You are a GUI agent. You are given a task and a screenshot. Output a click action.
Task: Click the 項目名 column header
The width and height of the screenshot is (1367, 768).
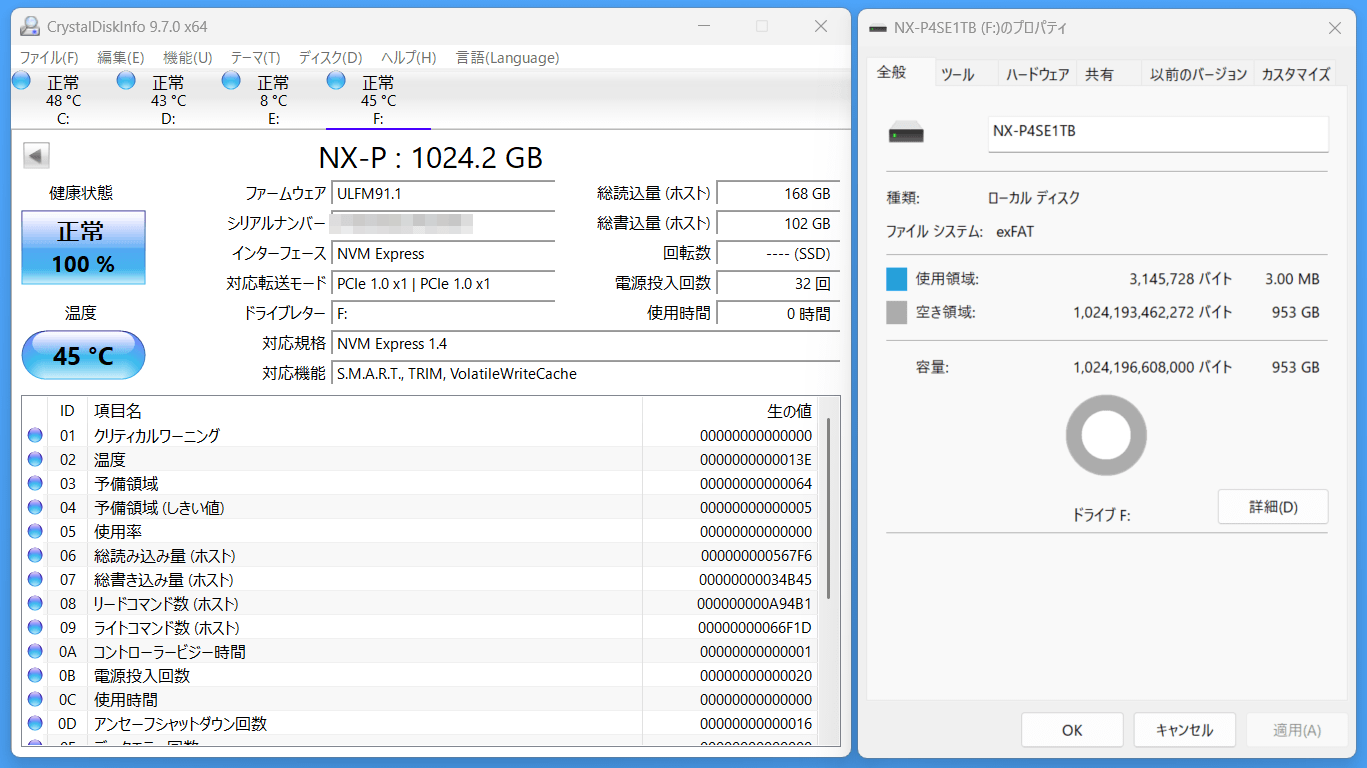click(365, 410)
